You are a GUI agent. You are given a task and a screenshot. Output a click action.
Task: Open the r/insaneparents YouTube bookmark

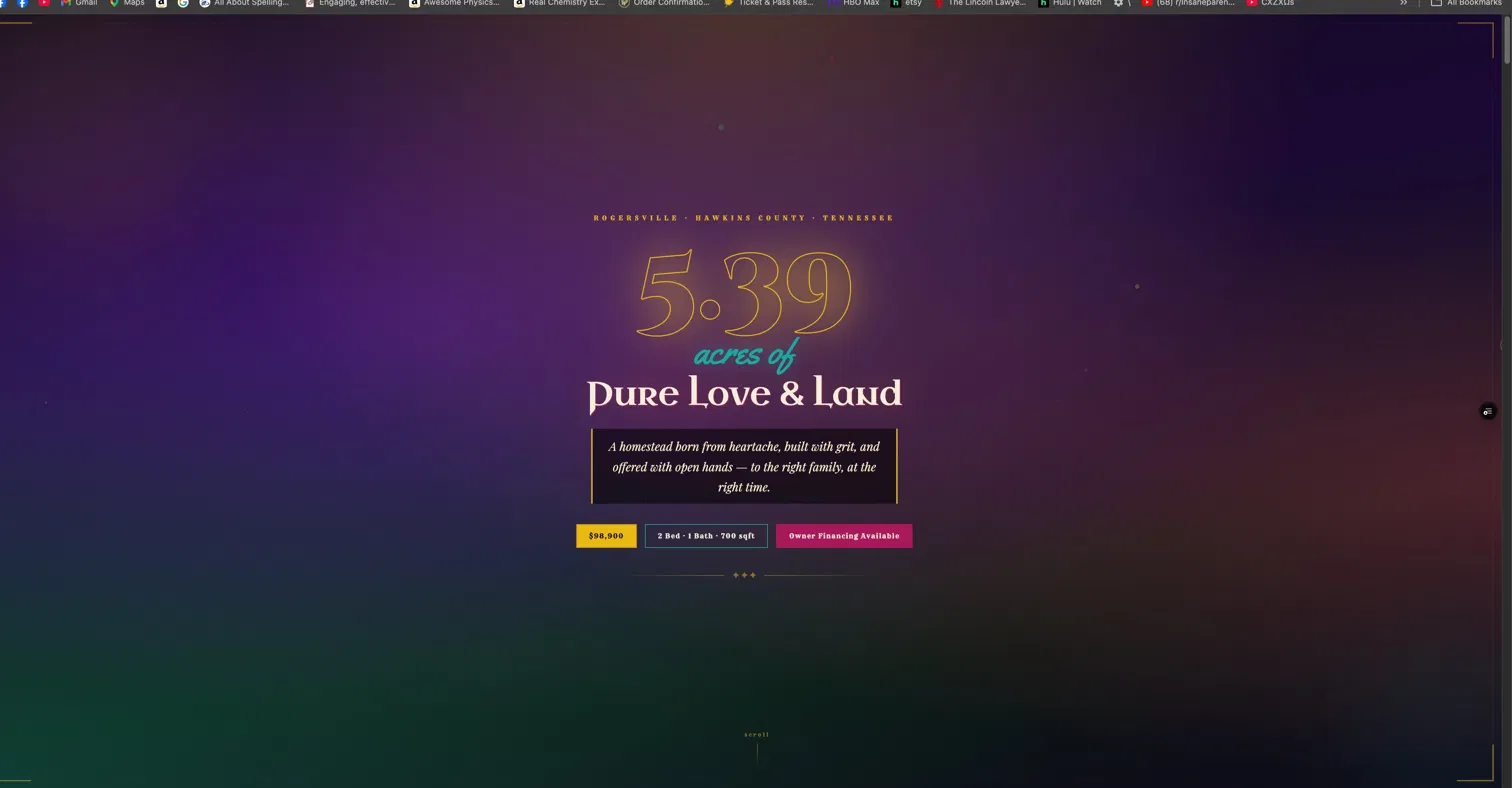point(1188,3)
